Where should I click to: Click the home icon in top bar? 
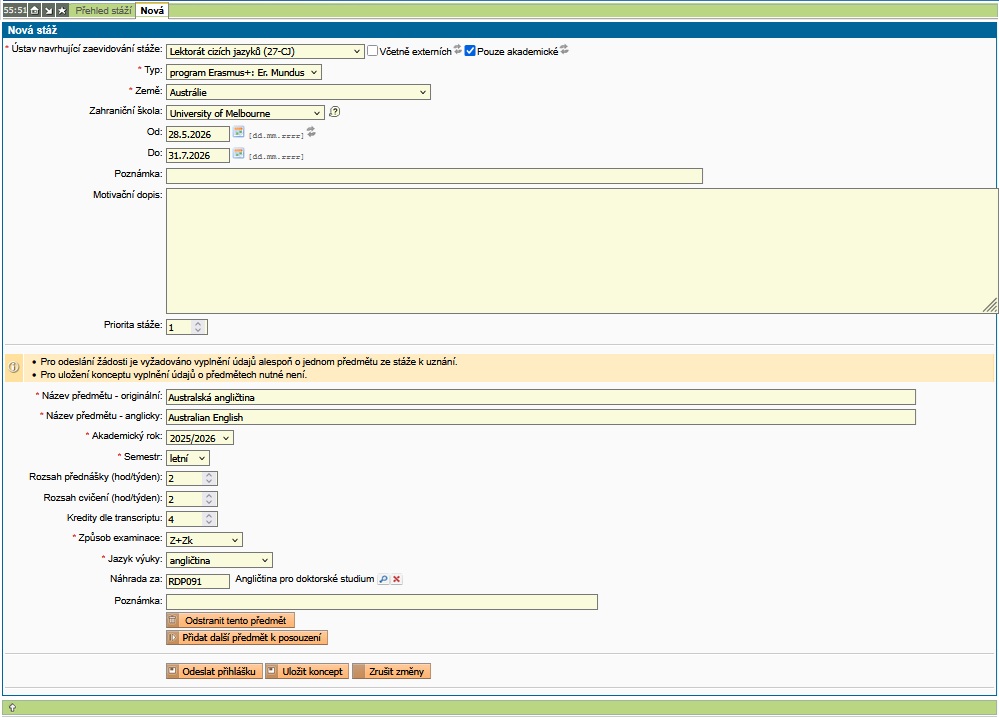pos(34,10)
